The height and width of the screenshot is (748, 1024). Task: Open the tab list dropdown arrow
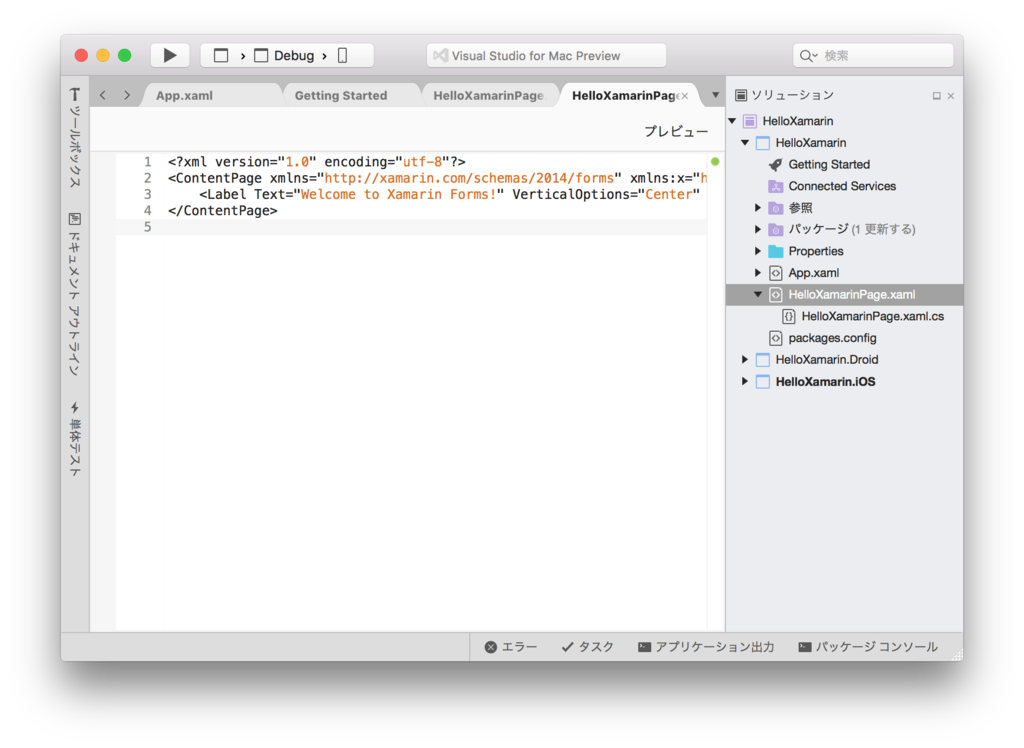(x=715, y=95)
